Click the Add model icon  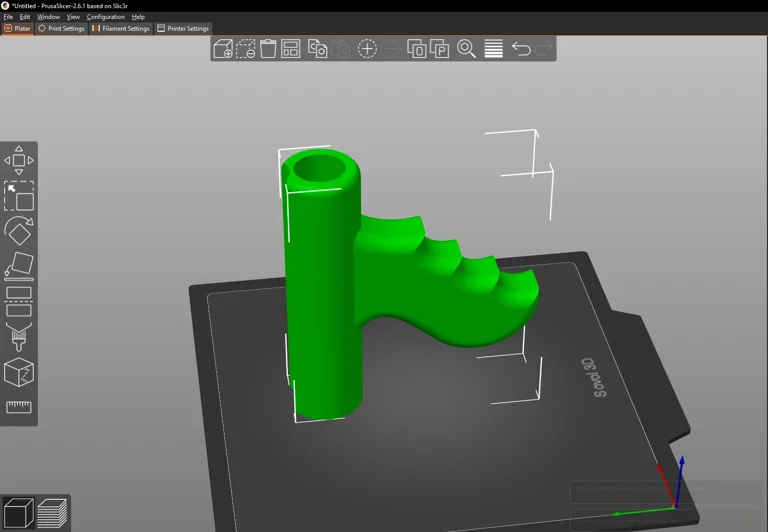click(x=223, y=48)
